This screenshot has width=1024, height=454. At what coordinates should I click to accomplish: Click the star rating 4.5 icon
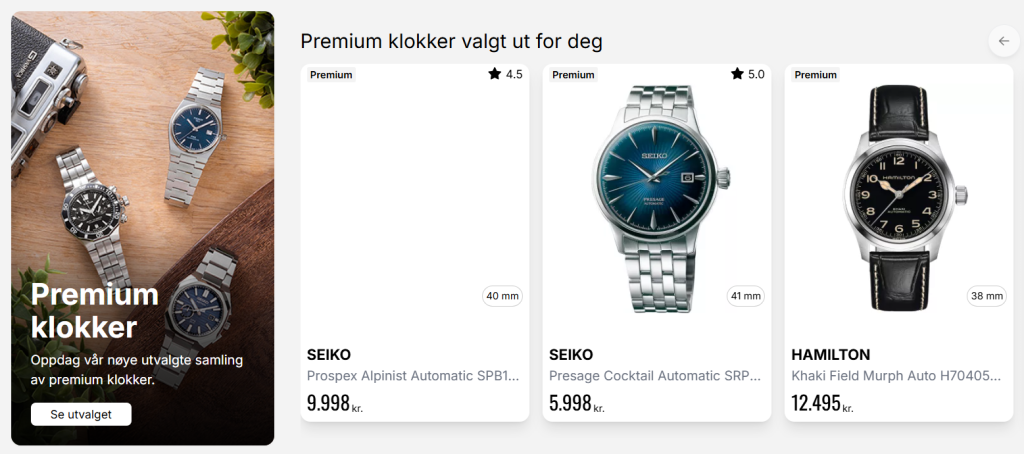(494, 74)
